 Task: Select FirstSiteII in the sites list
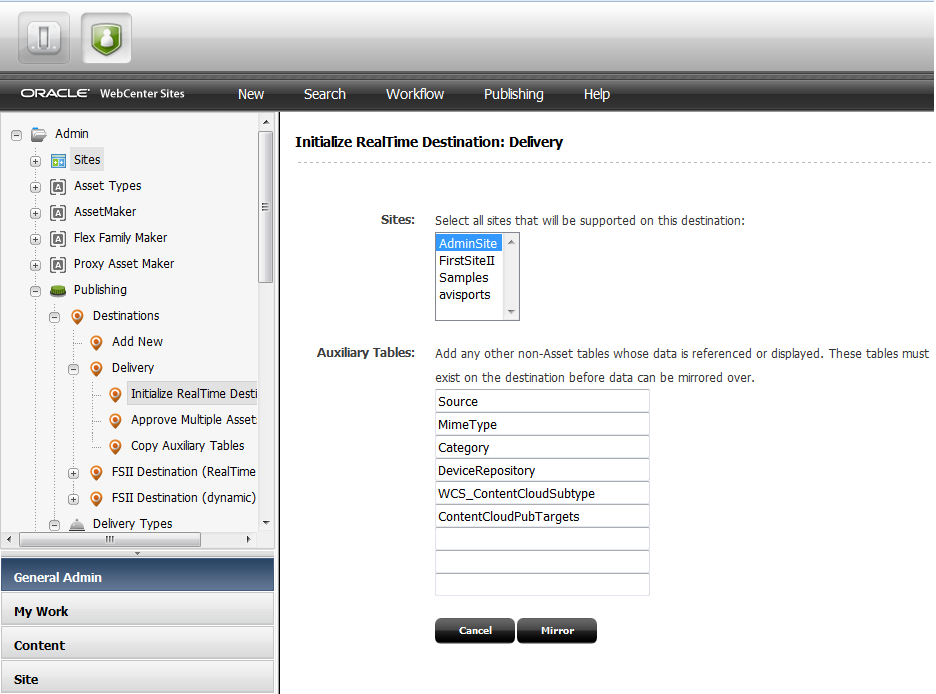(469, 261)
